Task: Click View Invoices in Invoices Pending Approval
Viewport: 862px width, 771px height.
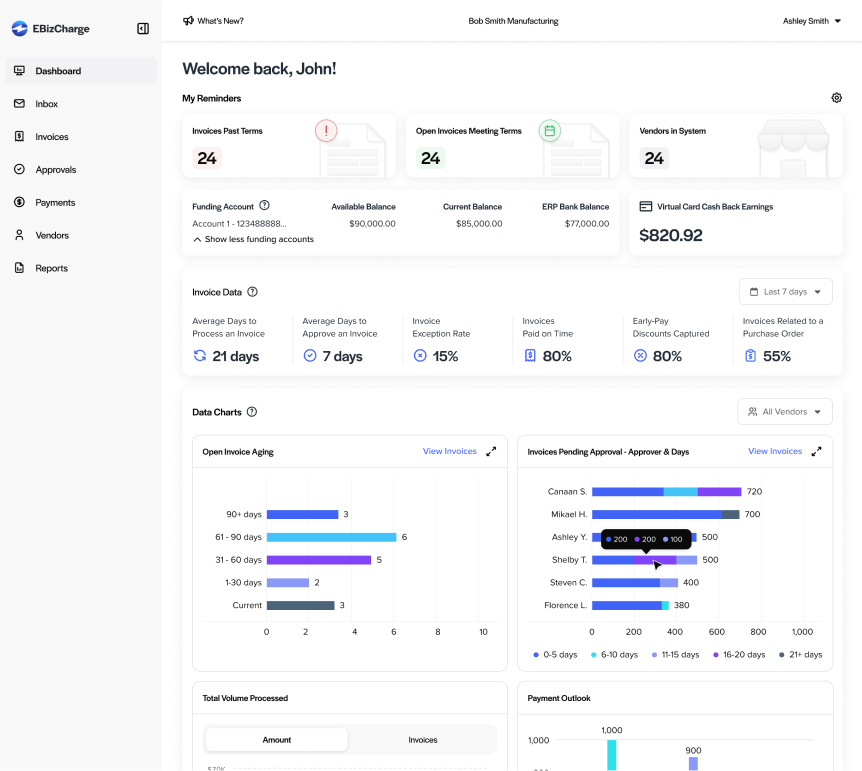Action: coord(775,451)
